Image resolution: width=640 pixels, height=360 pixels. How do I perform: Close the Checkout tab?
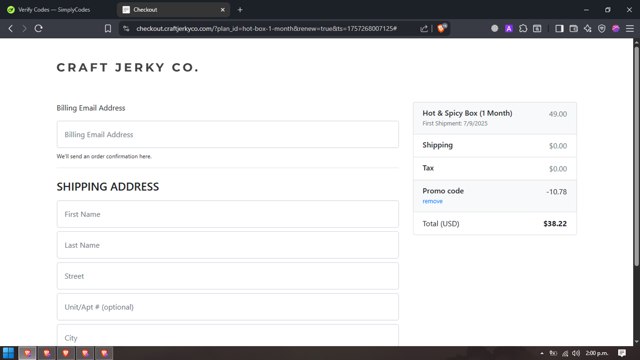(x=222, y=9)
